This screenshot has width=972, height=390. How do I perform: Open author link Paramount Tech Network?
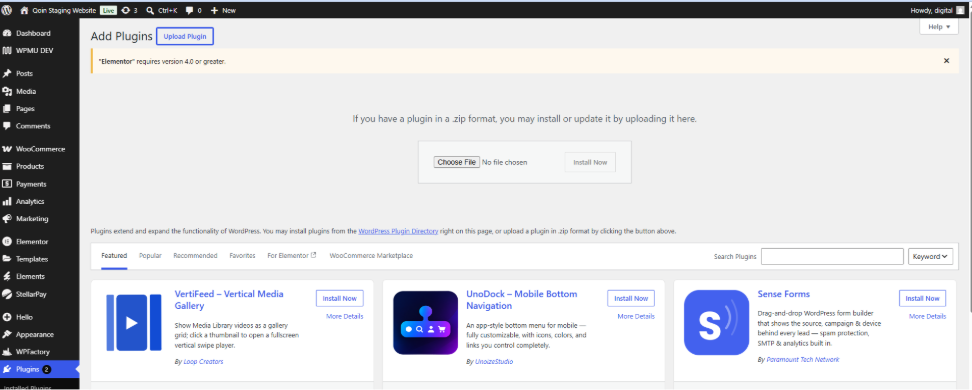tap(803, 360)
